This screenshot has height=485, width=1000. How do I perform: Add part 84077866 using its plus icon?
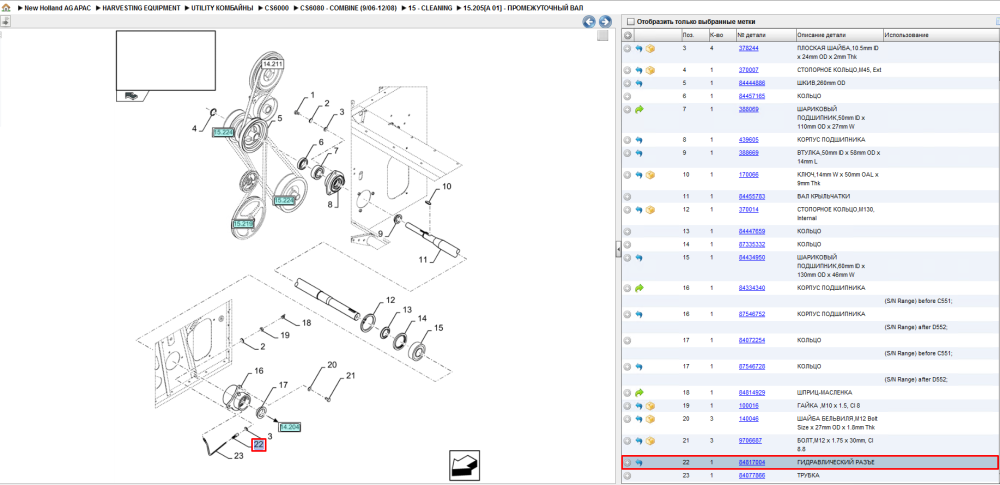[x=628, y=476]
